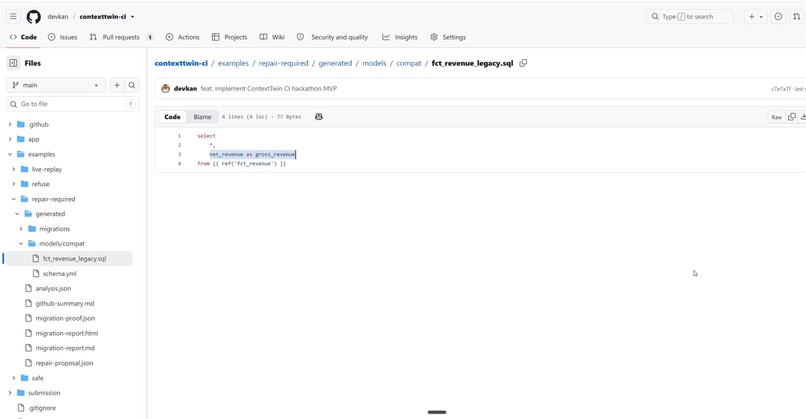Open migration-proof.json file
The image size is (806, 419).
[65, 318]
